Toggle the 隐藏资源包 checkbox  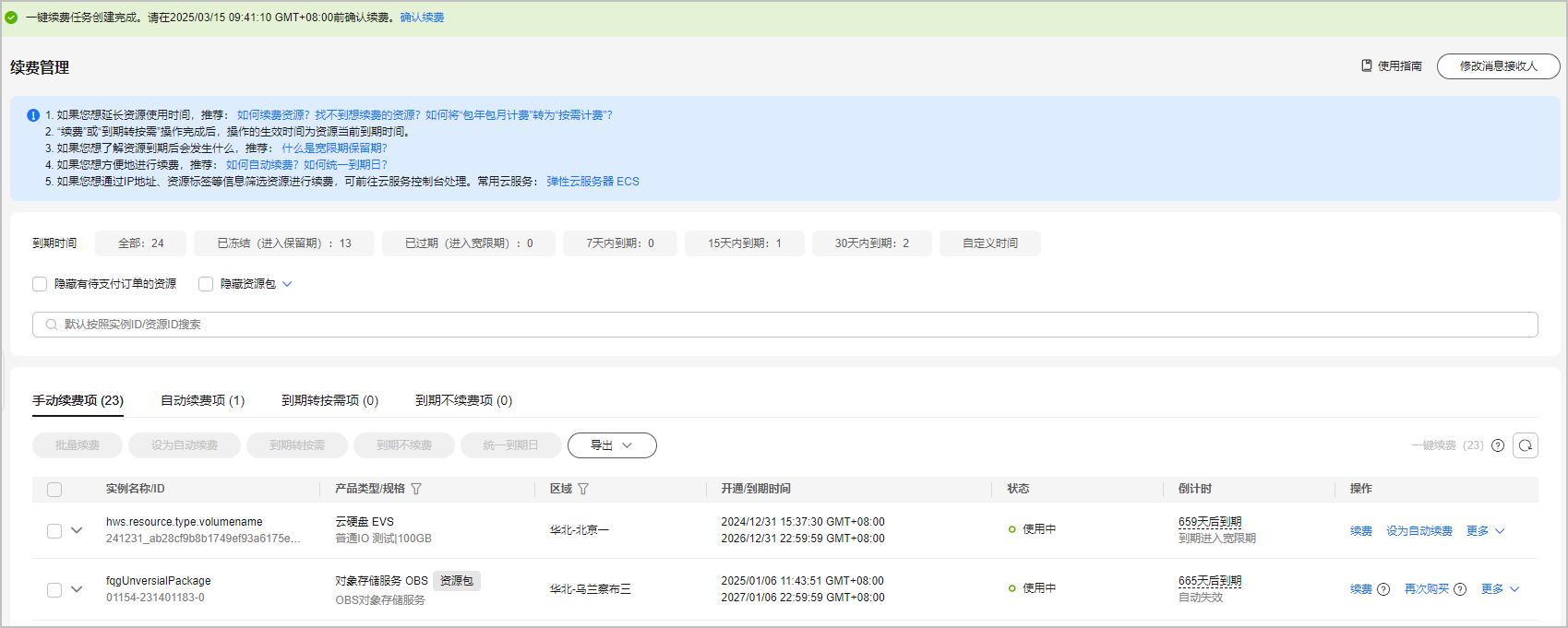point(206,284)
